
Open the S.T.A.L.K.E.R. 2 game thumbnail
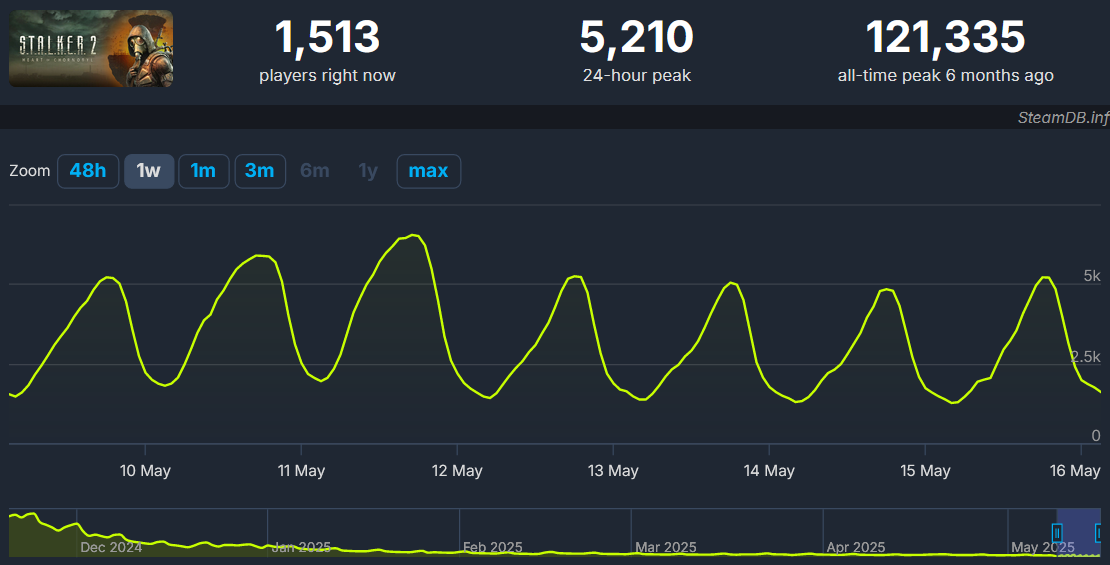point(91,49)
